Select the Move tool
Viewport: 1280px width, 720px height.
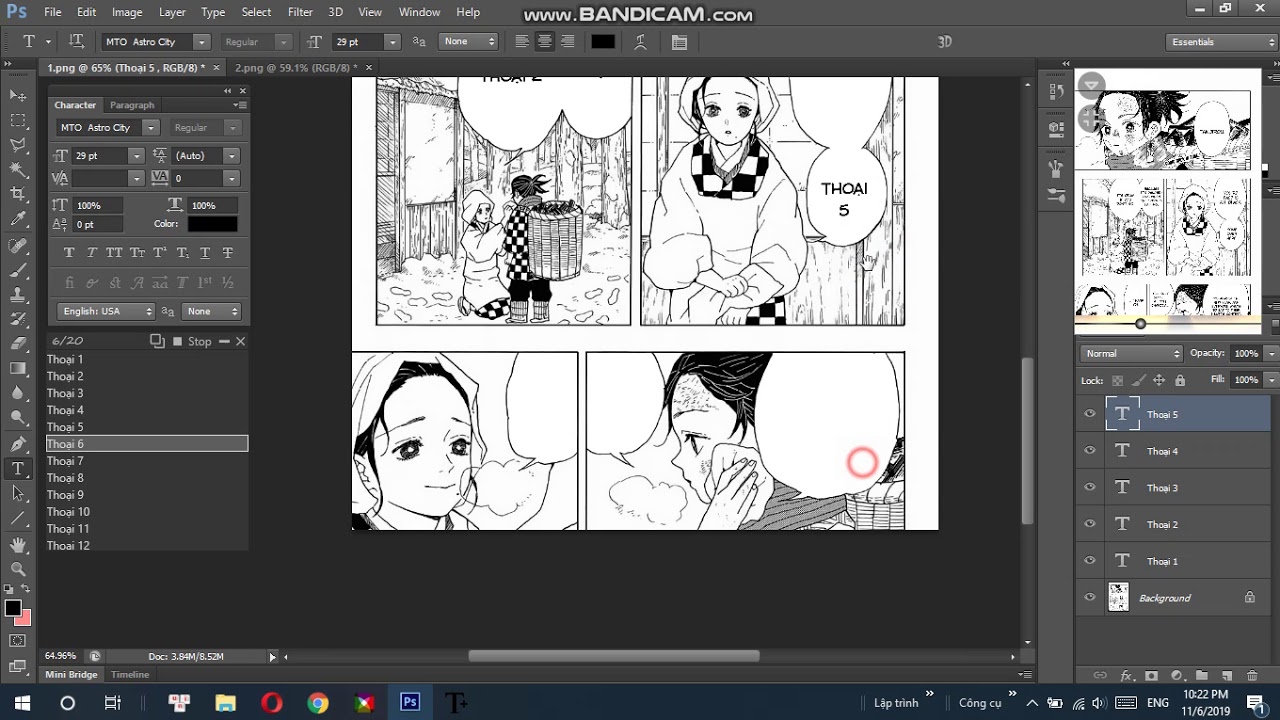[x=18, y=95]
